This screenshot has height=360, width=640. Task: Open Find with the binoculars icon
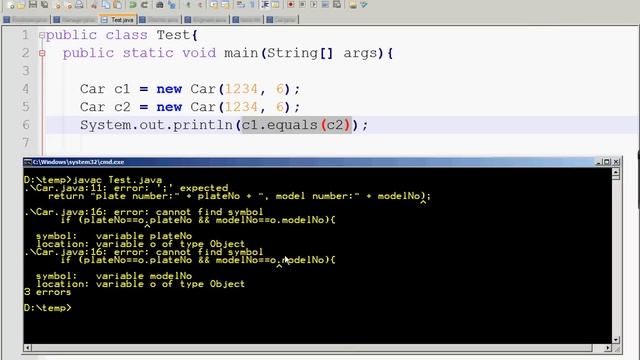(160, 4)
